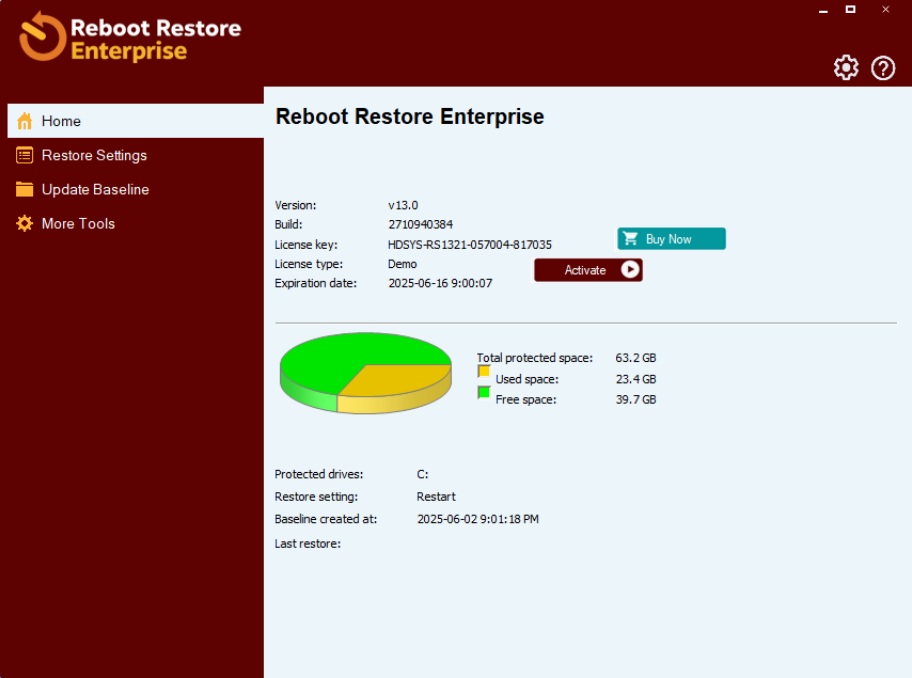Screen dimensions: 912x678
Task: Click the Activate label text
Action: point(585,270)
